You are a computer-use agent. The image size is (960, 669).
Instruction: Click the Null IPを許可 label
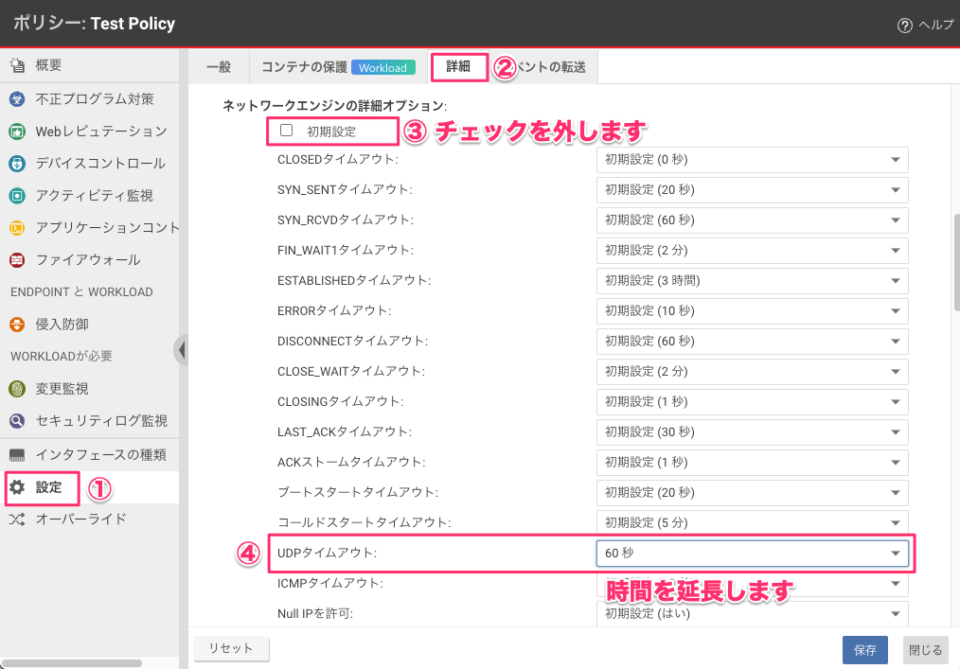tap(315, 614)
